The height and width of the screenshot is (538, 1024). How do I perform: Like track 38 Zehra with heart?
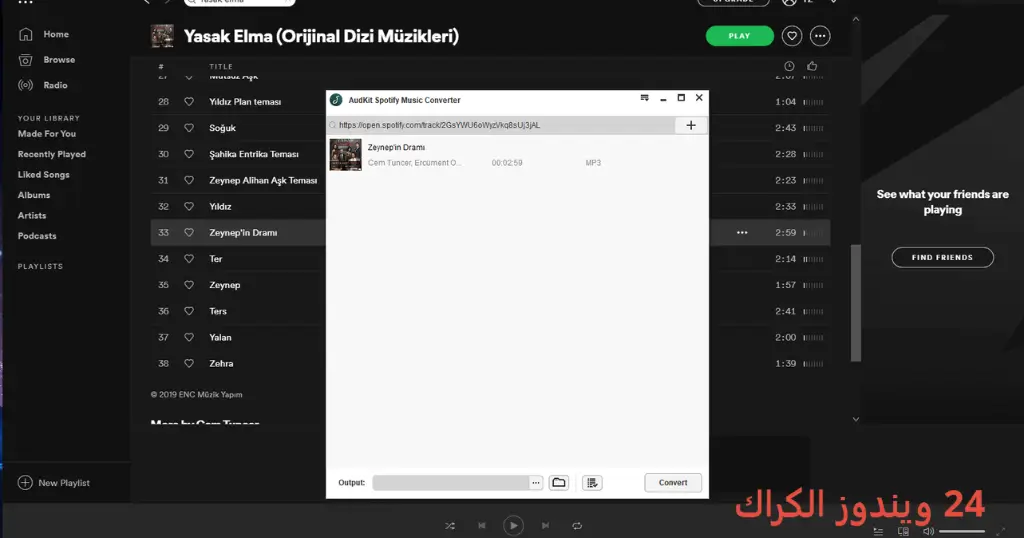pos(189,363)
